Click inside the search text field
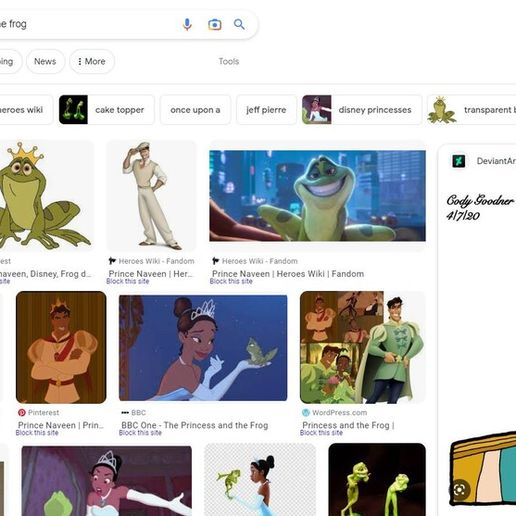 (87, 24)
